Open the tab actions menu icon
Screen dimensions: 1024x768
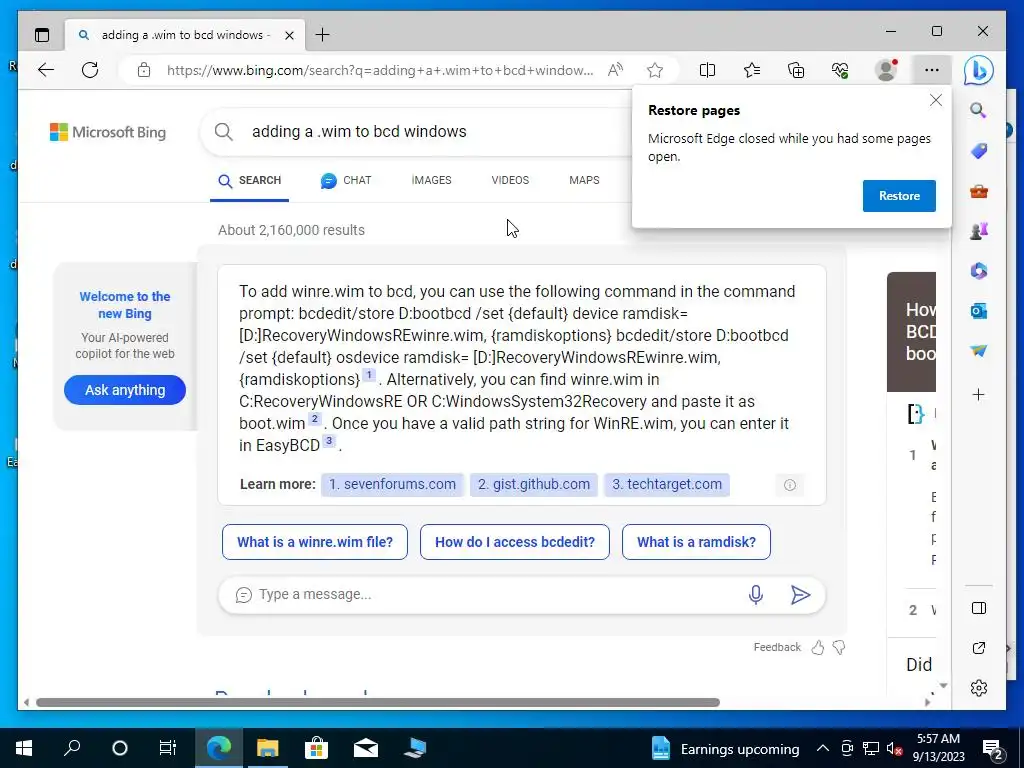42,35
